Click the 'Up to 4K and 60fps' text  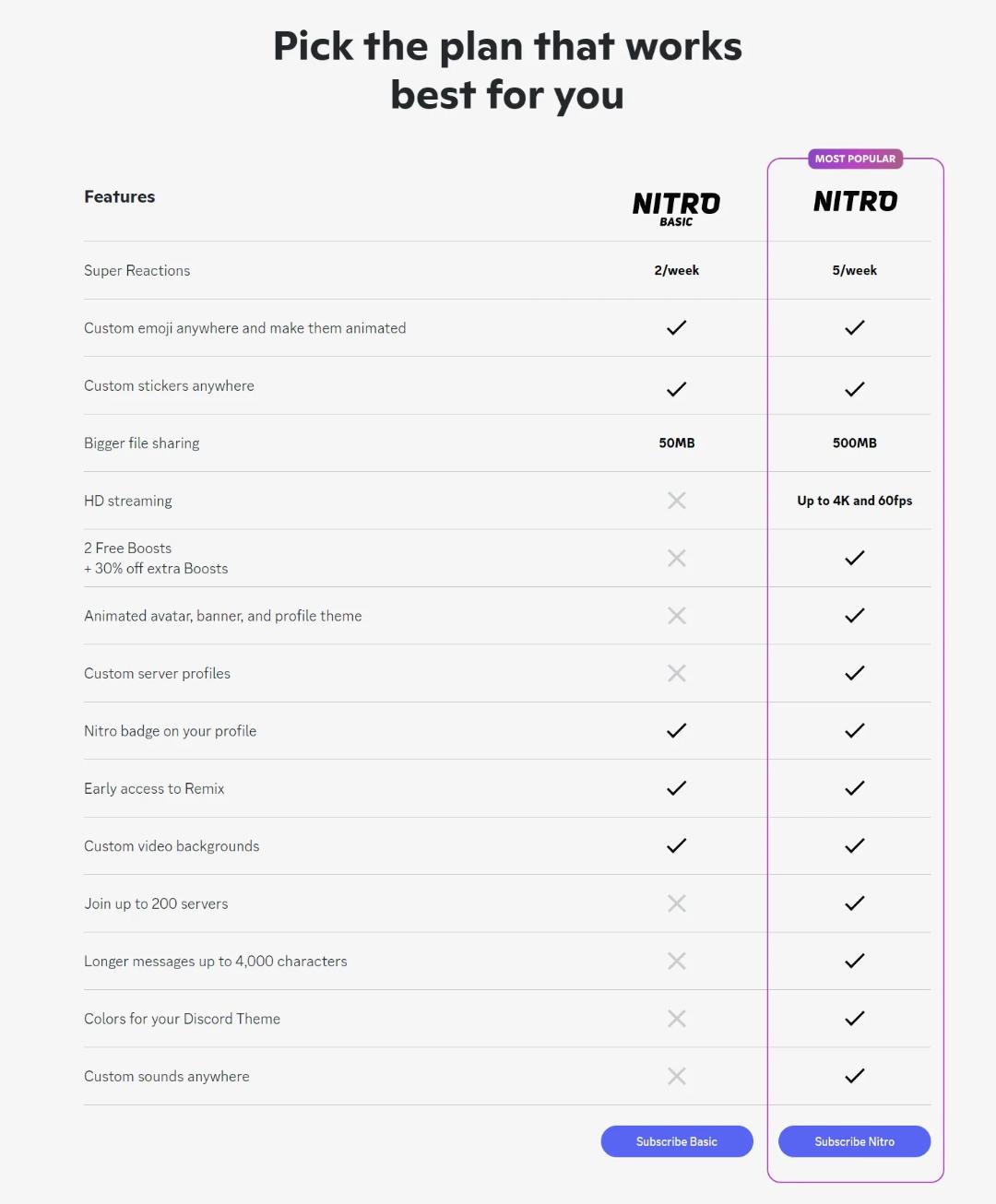tap(855, 501)
